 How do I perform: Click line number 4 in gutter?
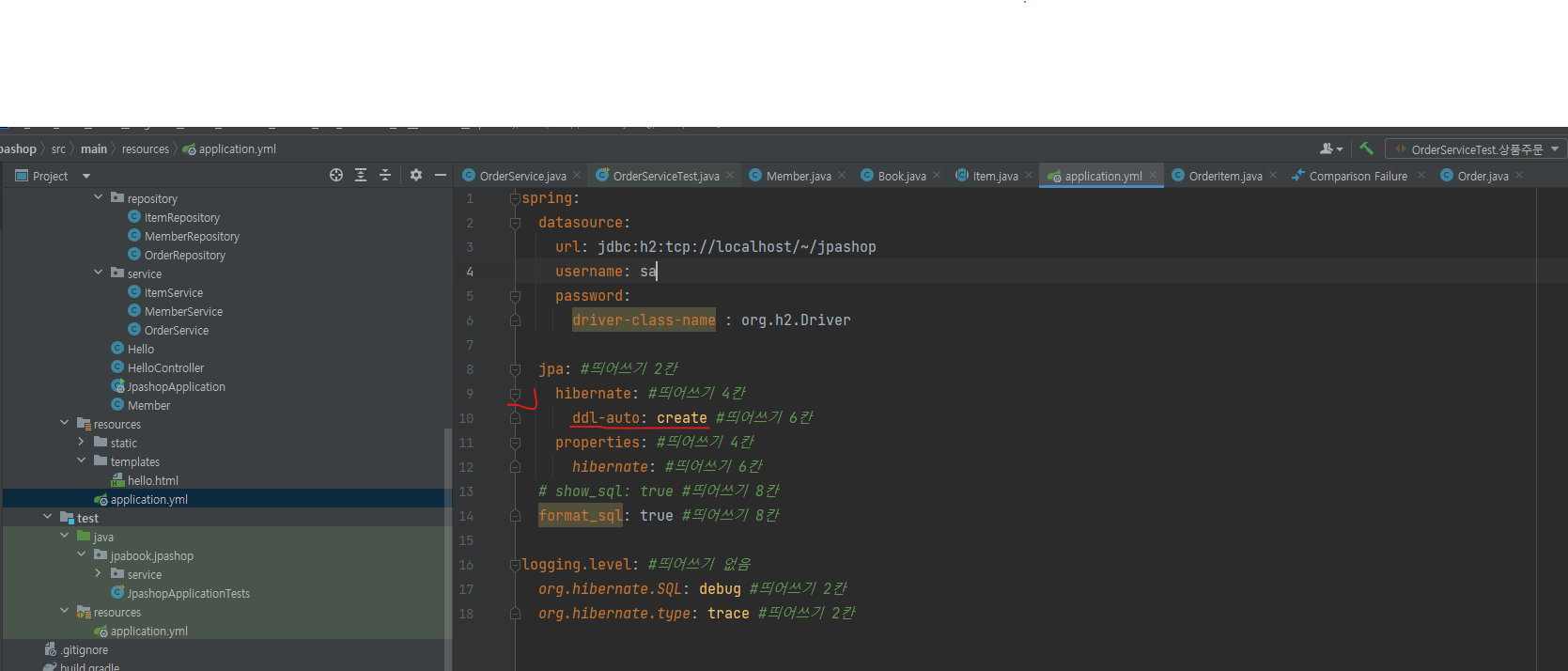coord(470,272)
